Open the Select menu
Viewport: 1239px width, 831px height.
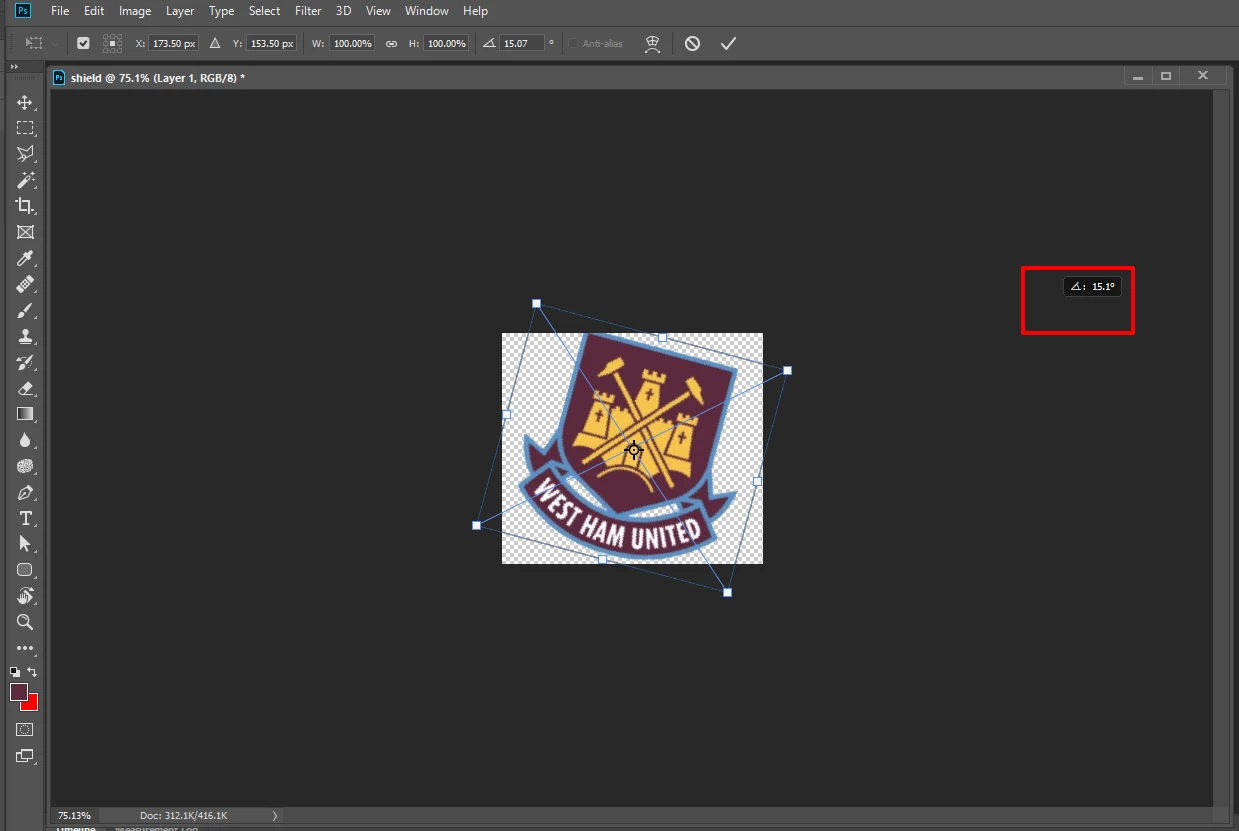coord(264,11)
